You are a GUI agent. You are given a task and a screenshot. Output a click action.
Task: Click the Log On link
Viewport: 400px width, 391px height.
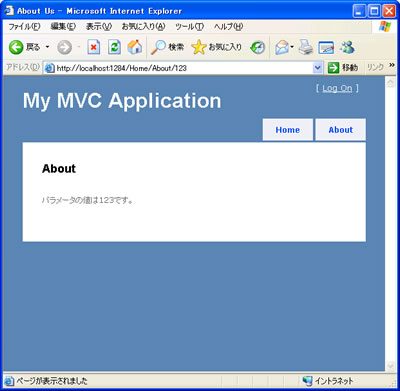pos(337,88)
